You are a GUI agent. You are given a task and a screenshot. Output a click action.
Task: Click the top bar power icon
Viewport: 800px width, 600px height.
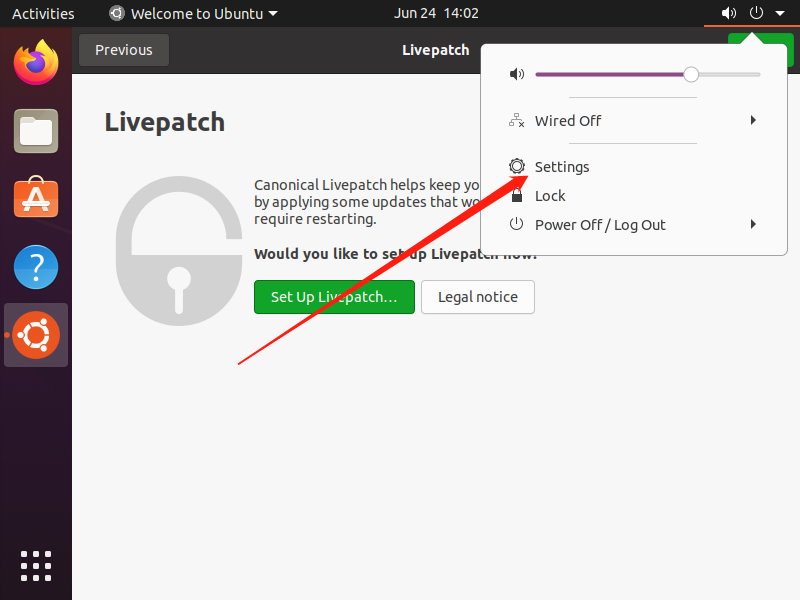[756, 14]
